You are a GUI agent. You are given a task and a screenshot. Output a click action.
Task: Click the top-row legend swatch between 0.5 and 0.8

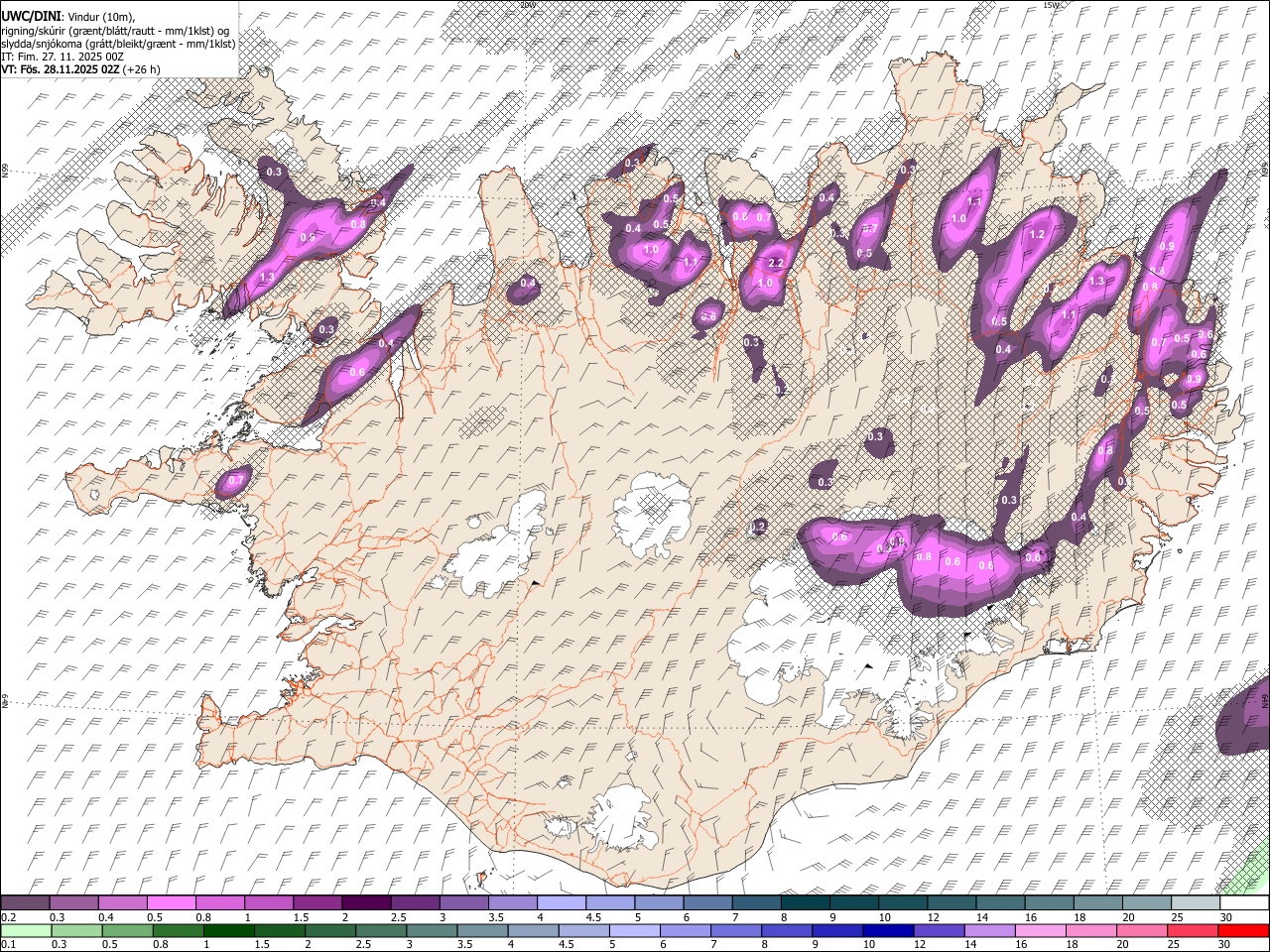(171, 903)
